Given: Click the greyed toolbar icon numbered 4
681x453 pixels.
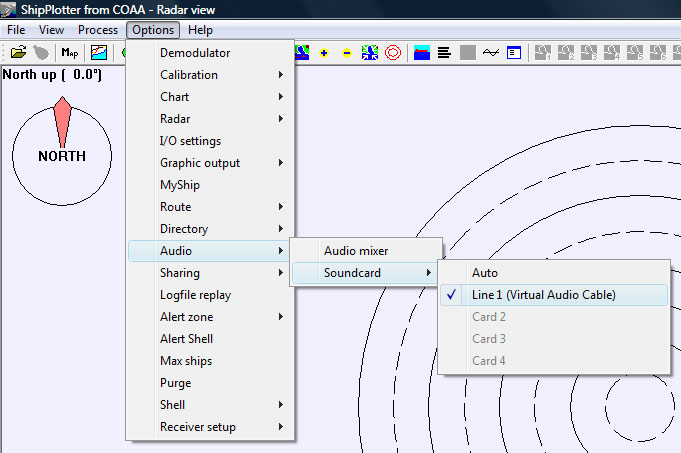Looking at the screenshot, I should click(612, 53).
